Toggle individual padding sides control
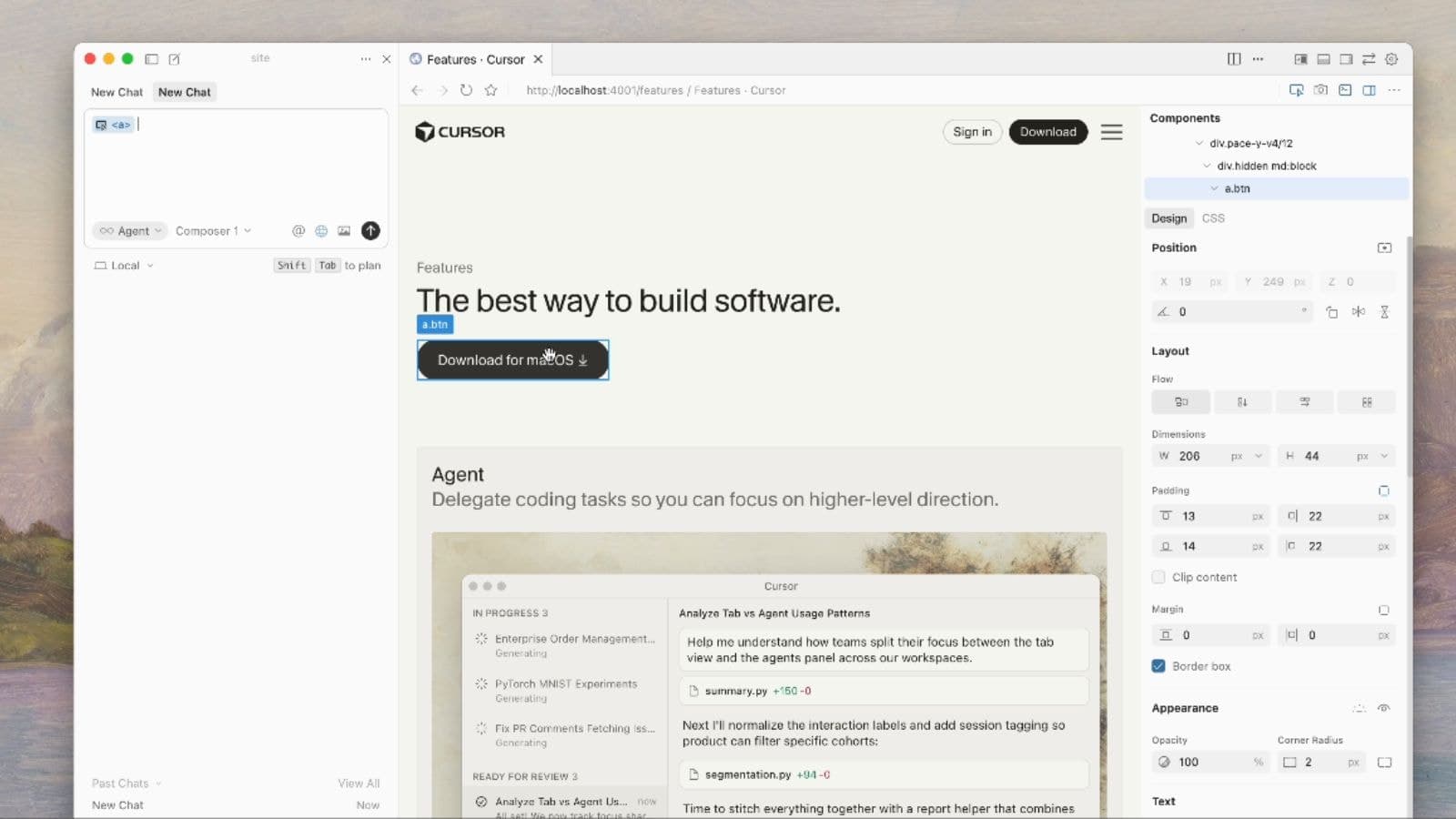The image size is (1456, 819). 1384,490
